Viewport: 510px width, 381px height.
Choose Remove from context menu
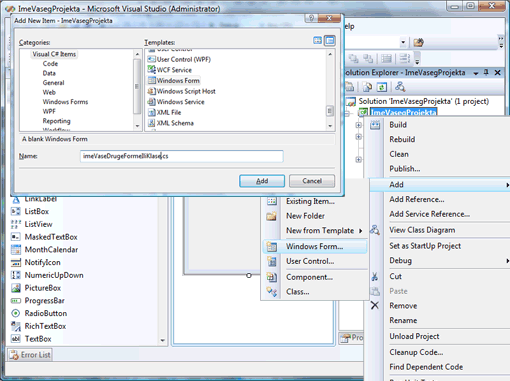coord(403,306)
